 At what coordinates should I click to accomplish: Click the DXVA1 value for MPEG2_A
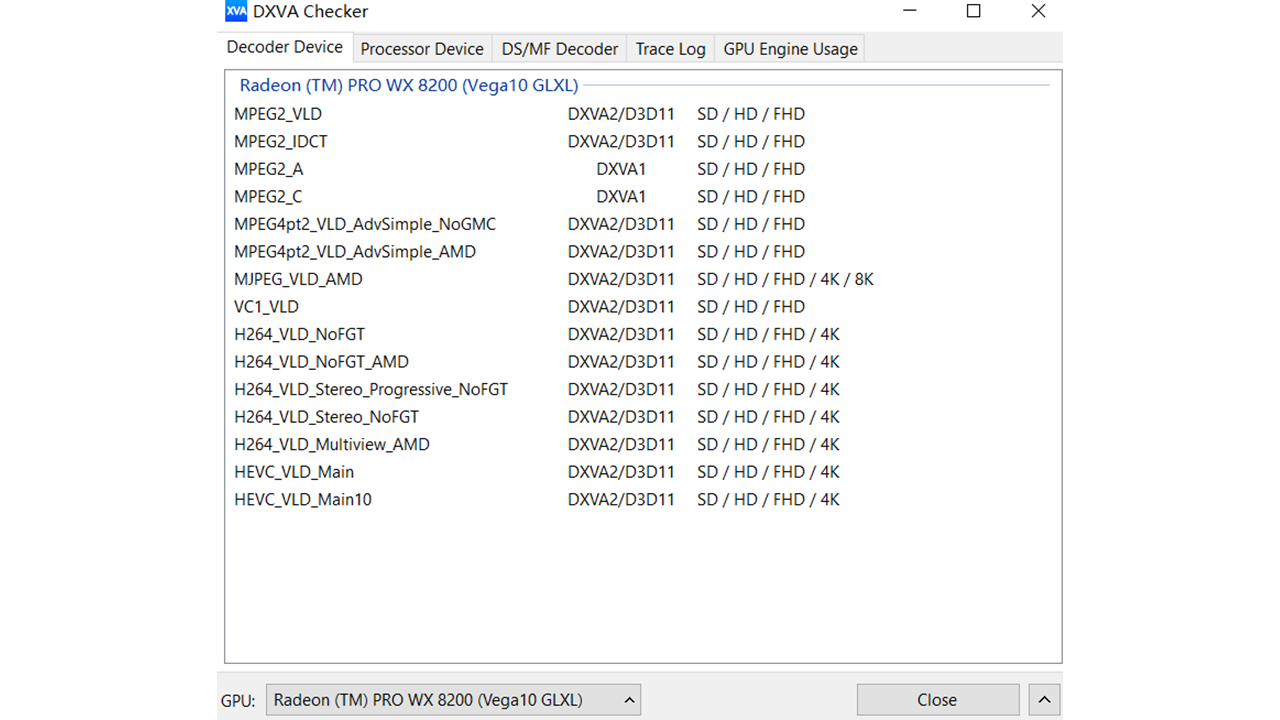(621, 169)
